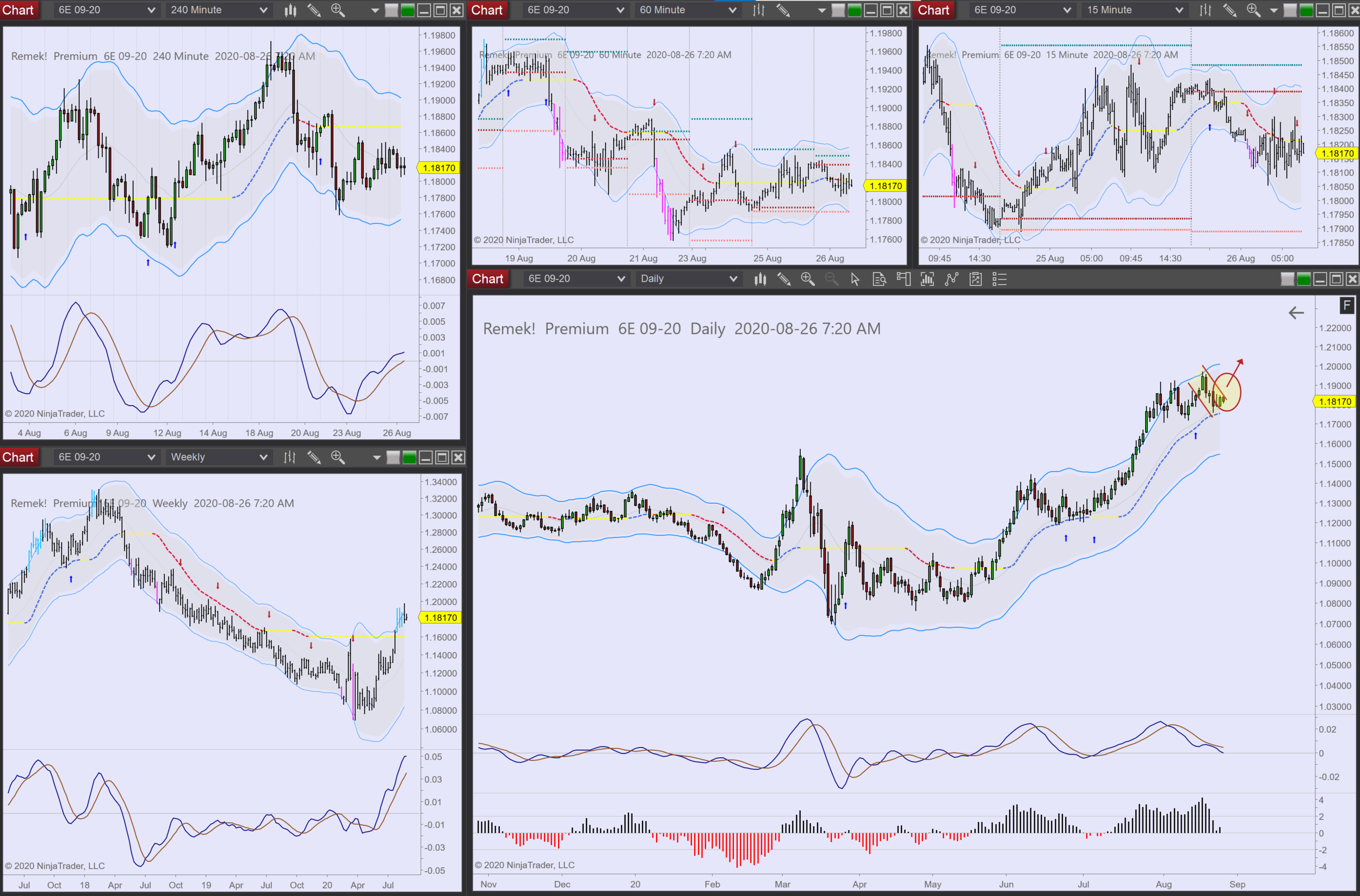Click Chart tab of 15 Minute window

coord(933,10)
